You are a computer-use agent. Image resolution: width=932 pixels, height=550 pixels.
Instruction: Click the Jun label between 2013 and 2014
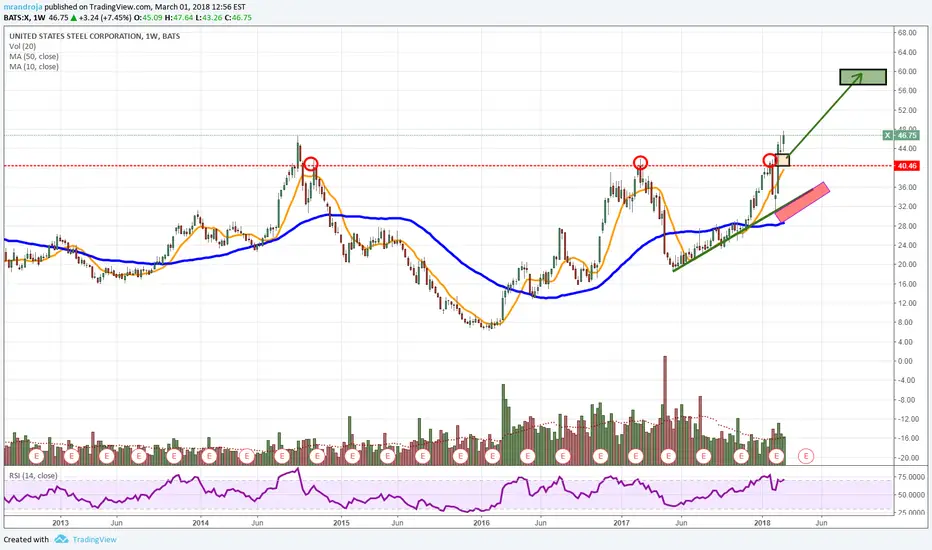point(116,523)
